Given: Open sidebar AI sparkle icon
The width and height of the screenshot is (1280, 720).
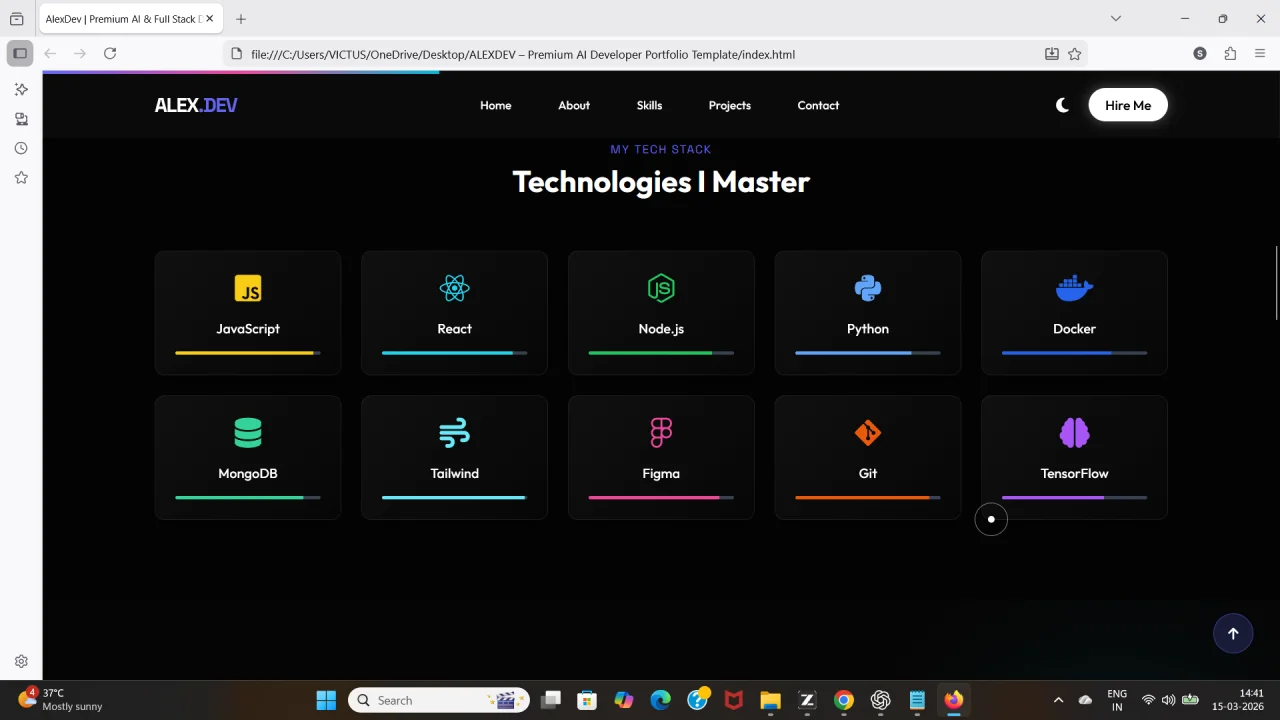Looking at the screenshot, I should [x=21, y=89].
